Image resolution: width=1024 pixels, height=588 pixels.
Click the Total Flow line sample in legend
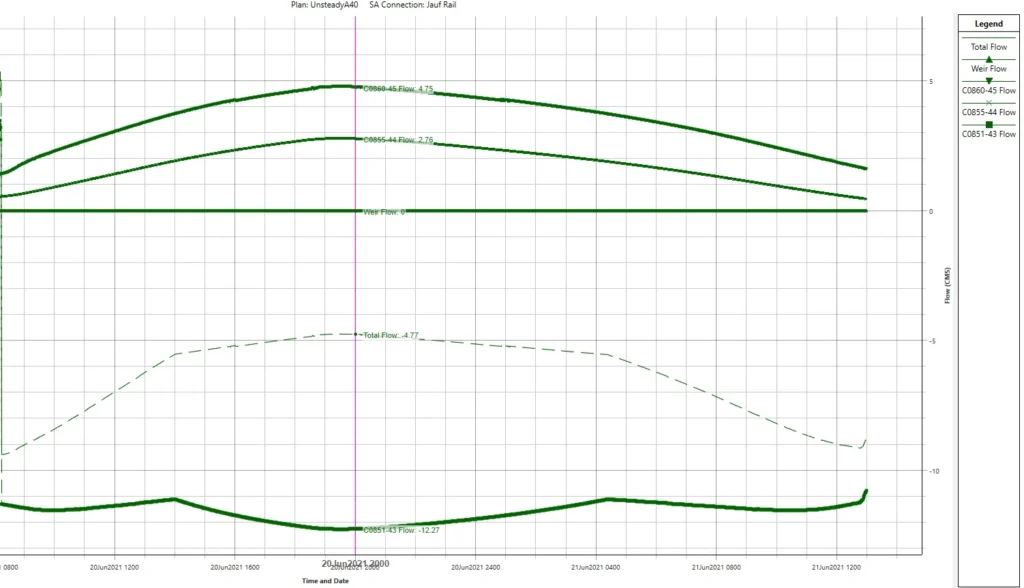point(988,38)
